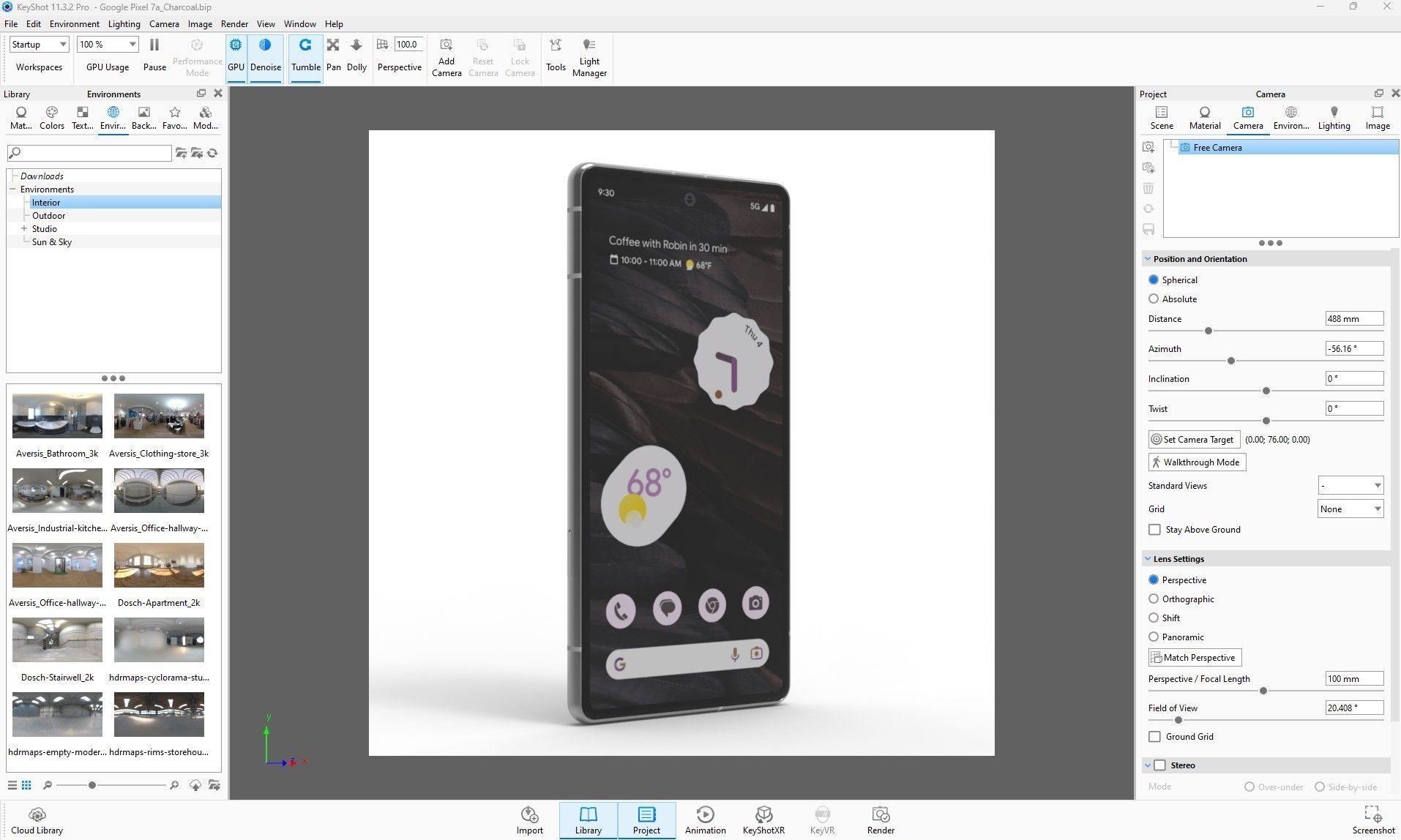1401x840 pixels.
Task: Open the Environment menu
Action: click(74, 23)
